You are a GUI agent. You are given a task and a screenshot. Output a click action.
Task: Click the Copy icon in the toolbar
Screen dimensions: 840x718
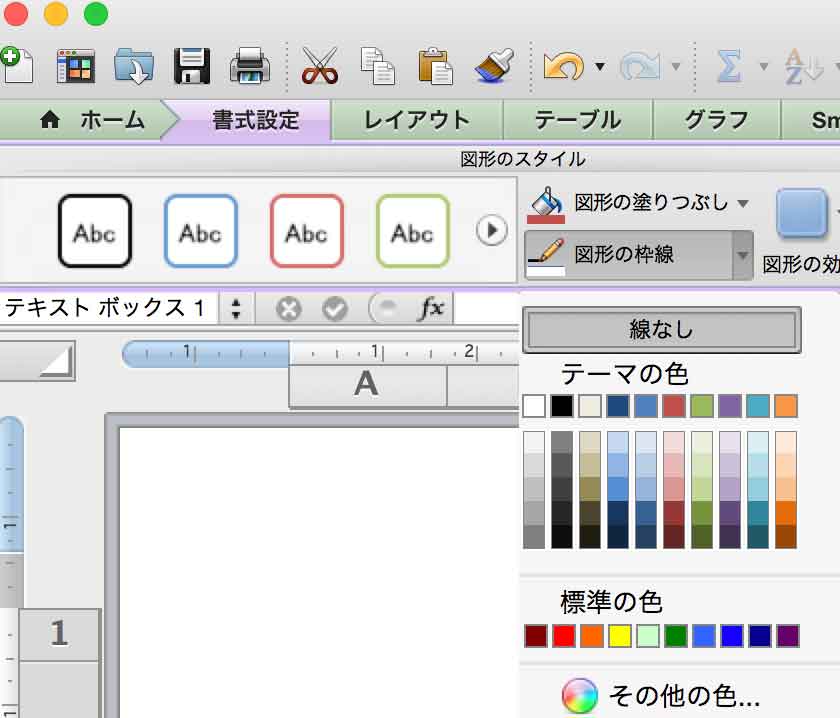[x=380, y=63]
